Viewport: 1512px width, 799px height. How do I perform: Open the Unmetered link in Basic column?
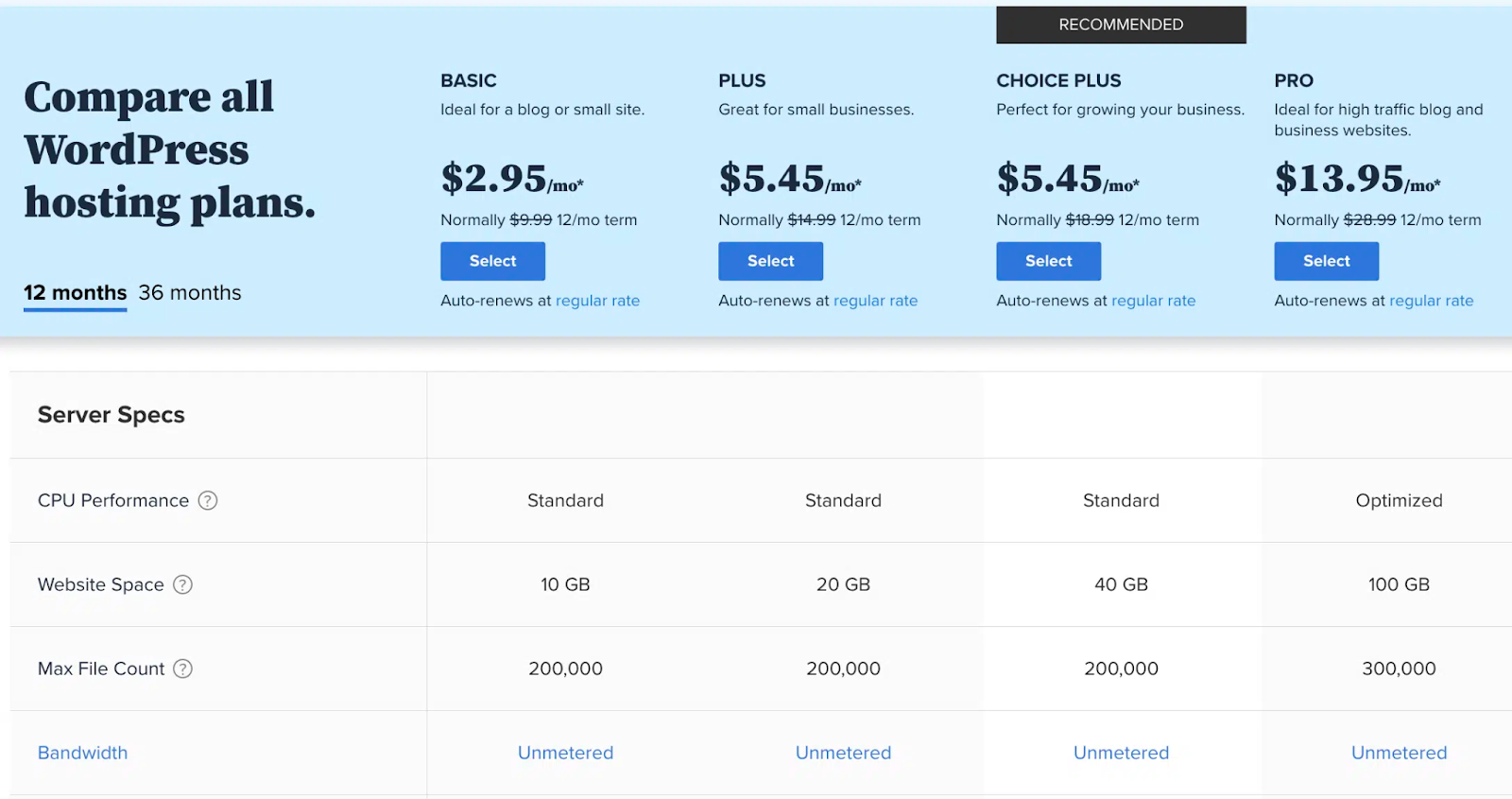(x=565, y=753)
